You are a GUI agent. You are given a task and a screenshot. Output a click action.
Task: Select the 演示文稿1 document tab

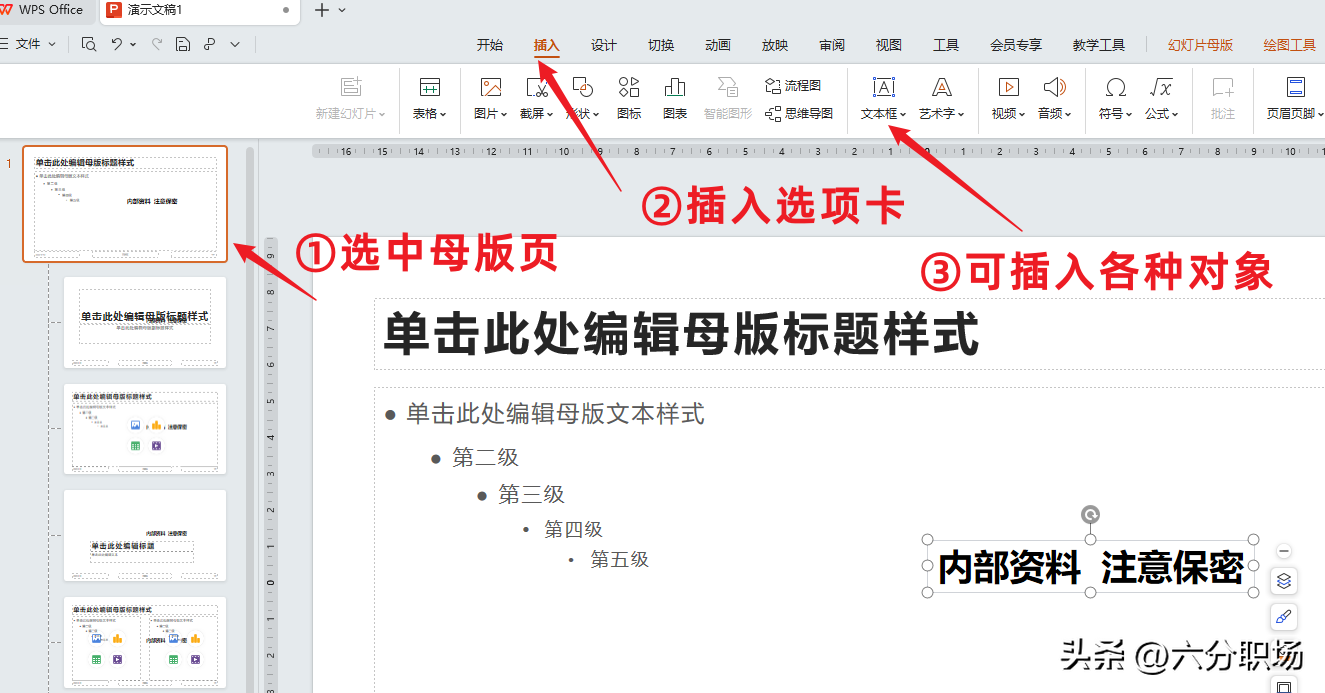(x=200, y=10)
